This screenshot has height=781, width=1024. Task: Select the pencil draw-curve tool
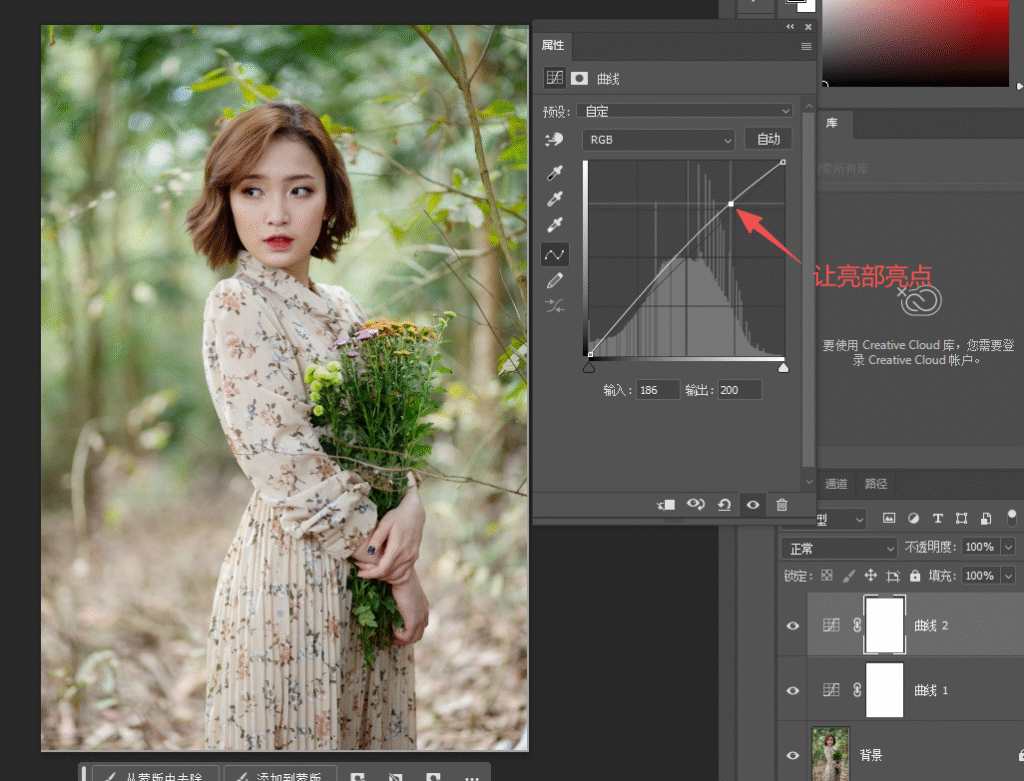pyautogui.click(x=554, y=281)
